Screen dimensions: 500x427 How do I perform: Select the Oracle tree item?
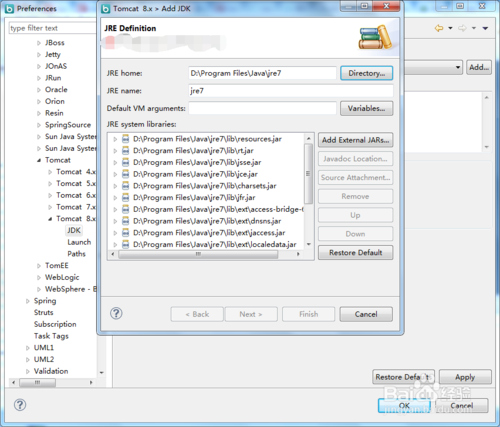(56, 90)
